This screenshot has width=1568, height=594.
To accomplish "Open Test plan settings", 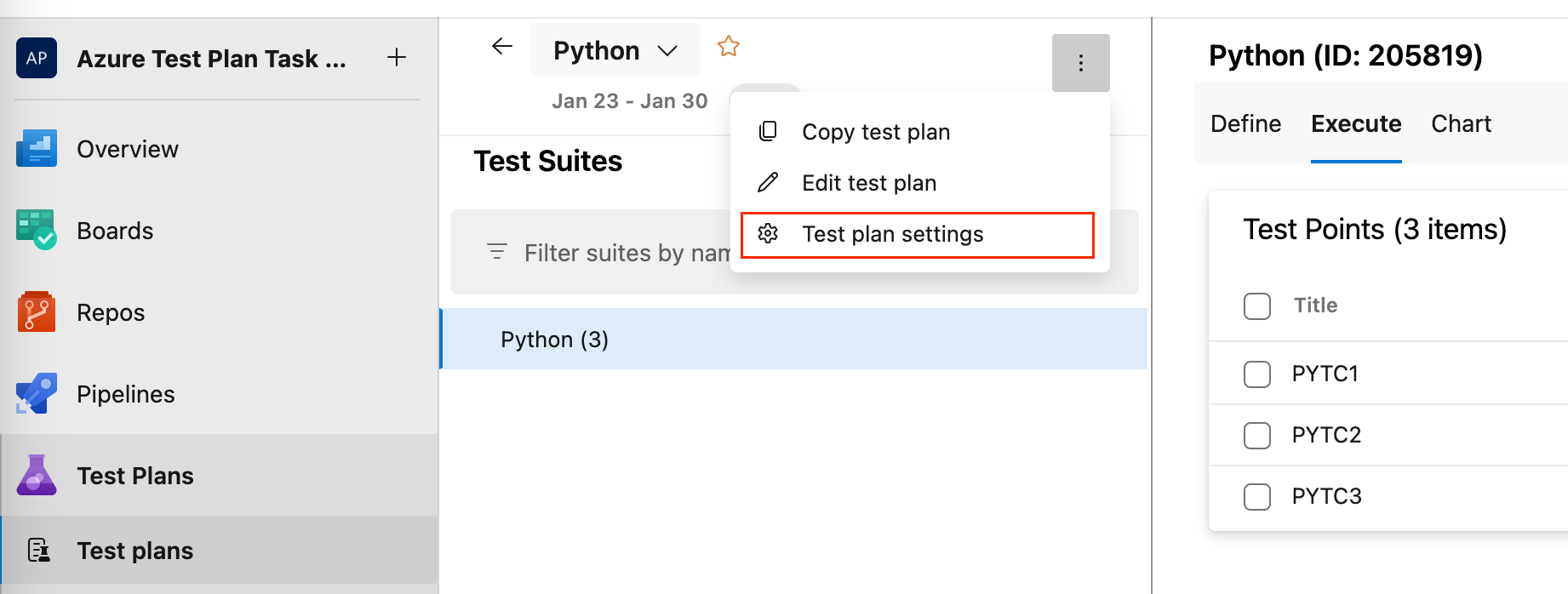I will [x=892, y=233].
